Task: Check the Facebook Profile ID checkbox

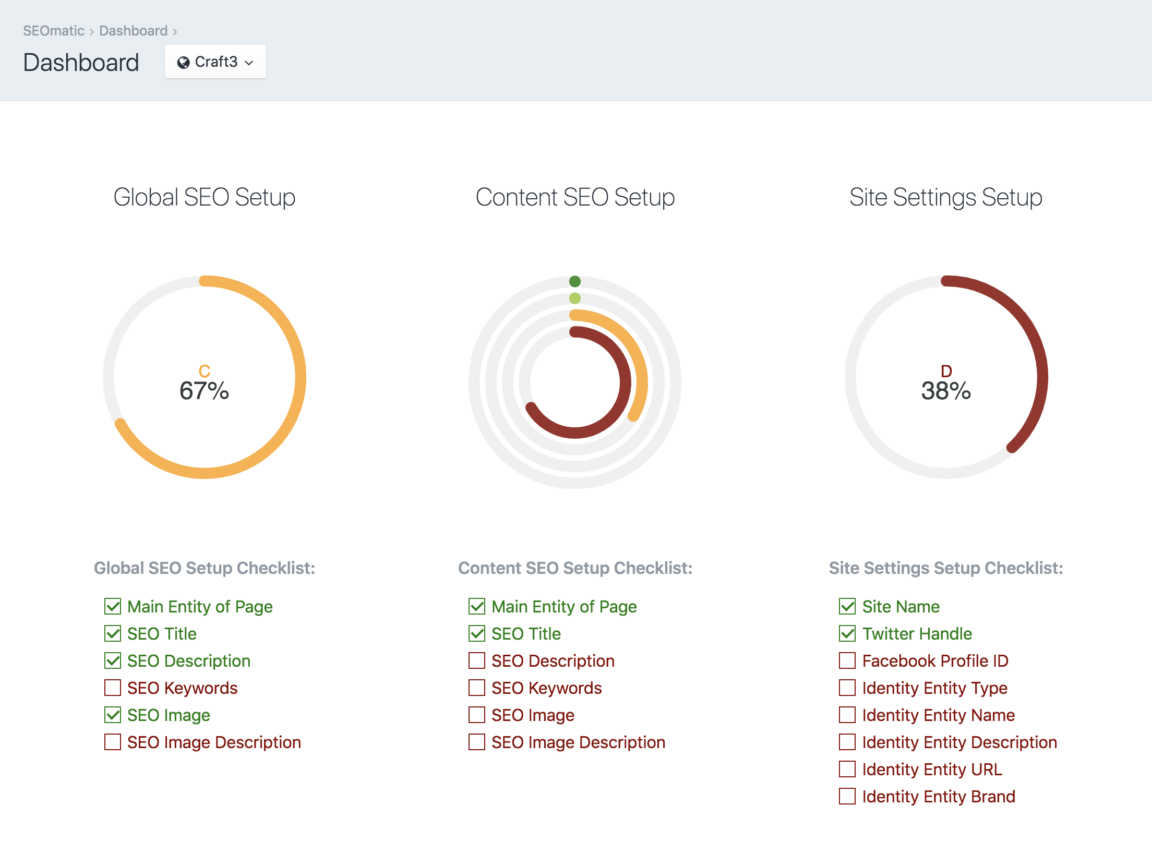Action: pyautogui.click(x=847, y=661)
